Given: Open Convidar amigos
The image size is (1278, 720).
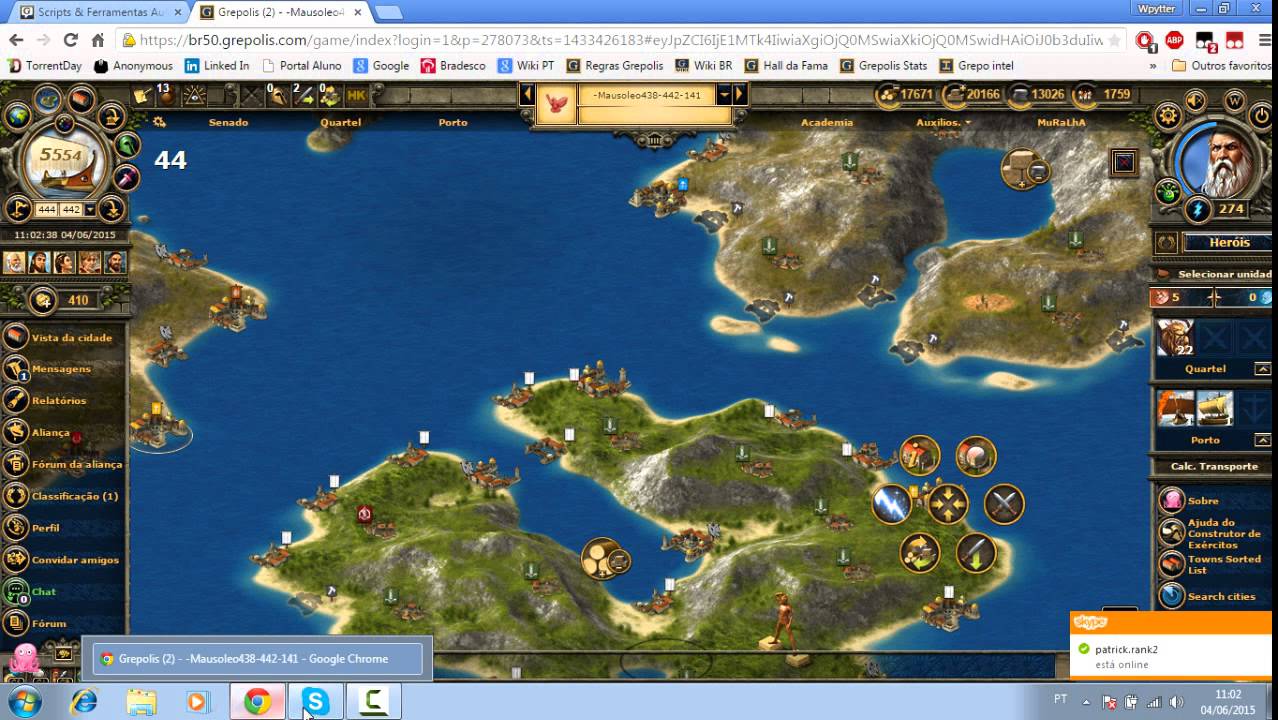Looking at the screenshot, I should [64, 560].
